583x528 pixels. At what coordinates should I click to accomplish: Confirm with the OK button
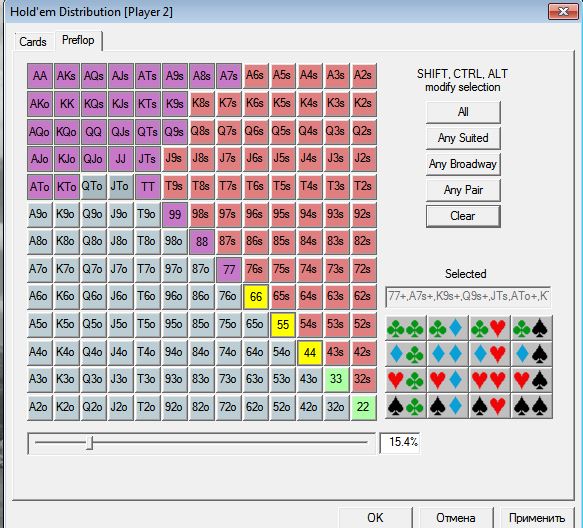[x=375, y=518]
